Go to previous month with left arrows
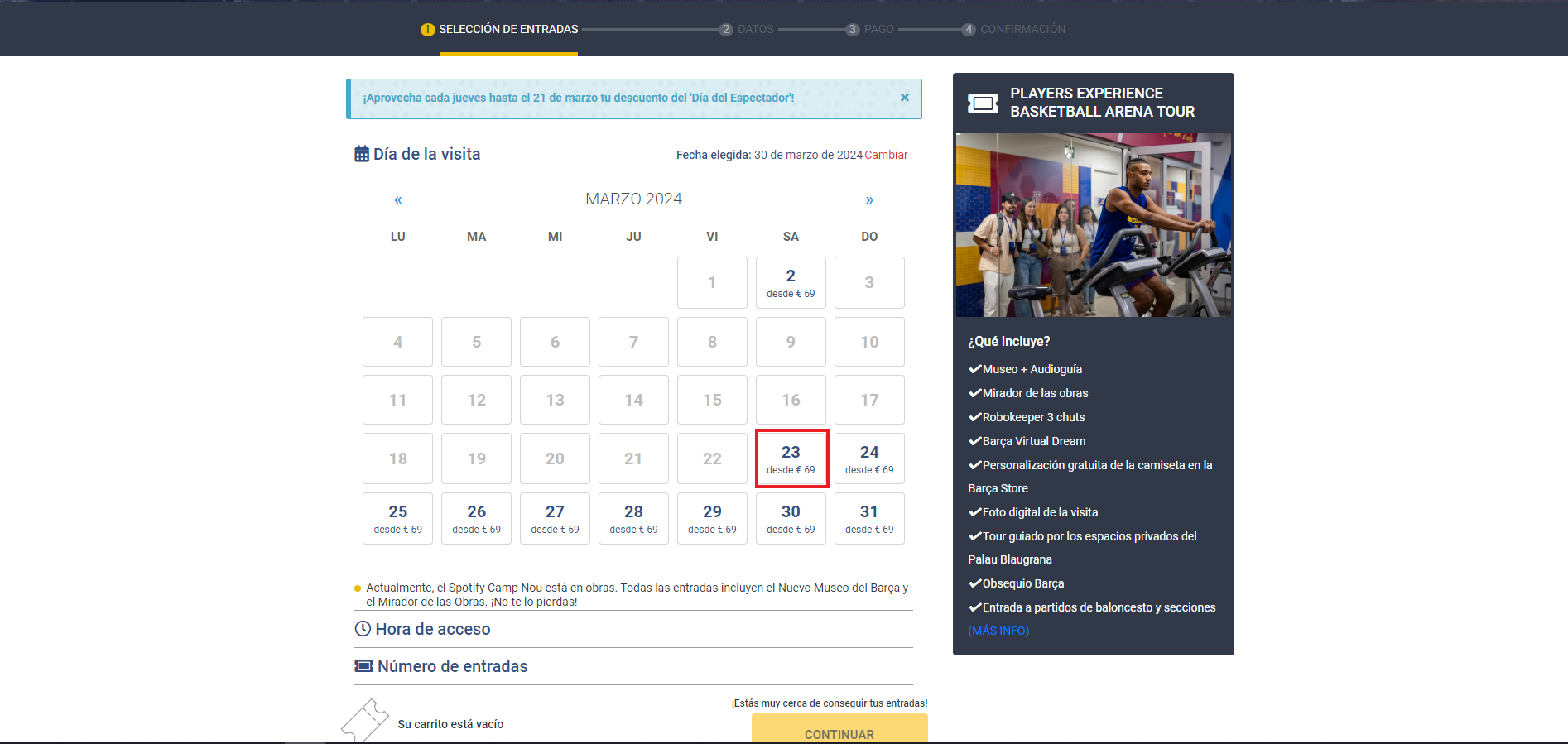This screenshot has height=744, width=1568. click(398, 199)
